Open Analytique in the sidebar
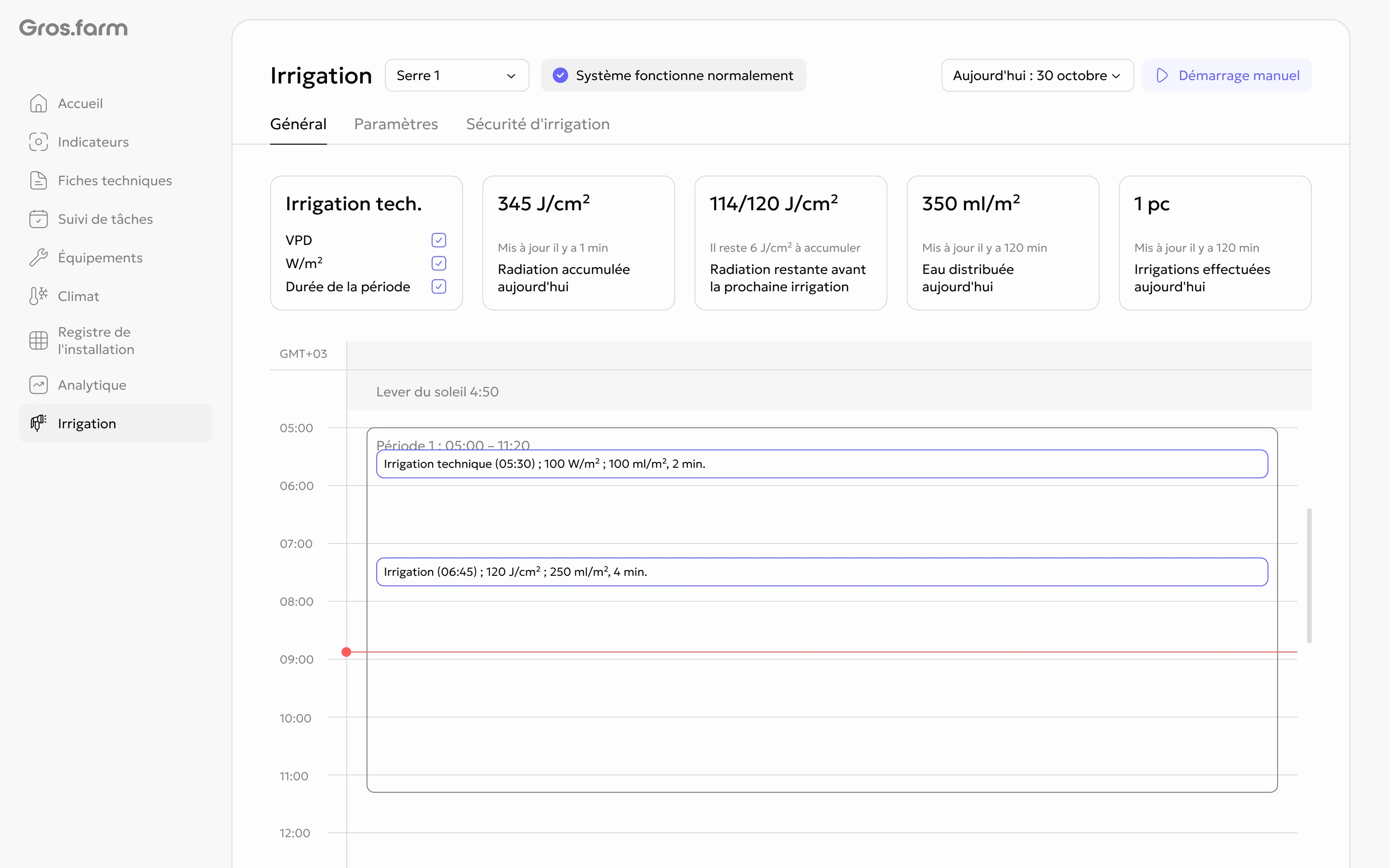This screenshot has height=868, width=1389. (115, 385)
